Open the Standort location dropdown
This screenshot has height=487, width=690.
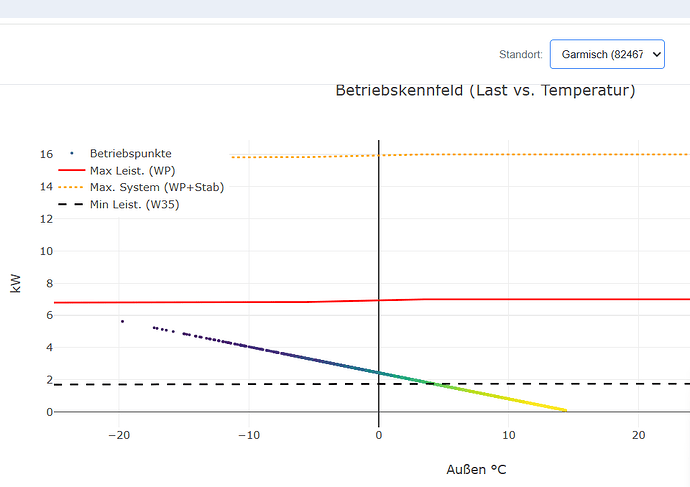(x=607, y=54)
